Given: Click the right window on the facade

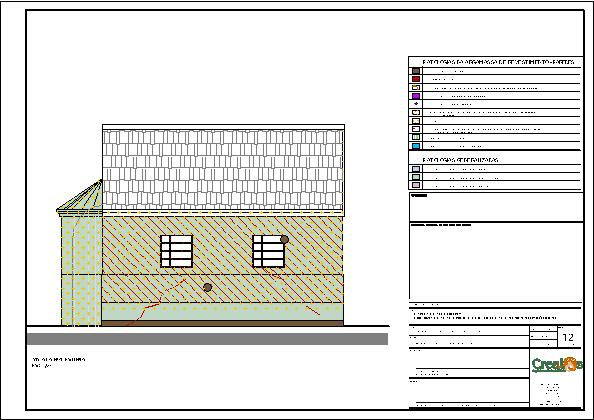Looking at the screenshot, I should [x=269, y=251].
